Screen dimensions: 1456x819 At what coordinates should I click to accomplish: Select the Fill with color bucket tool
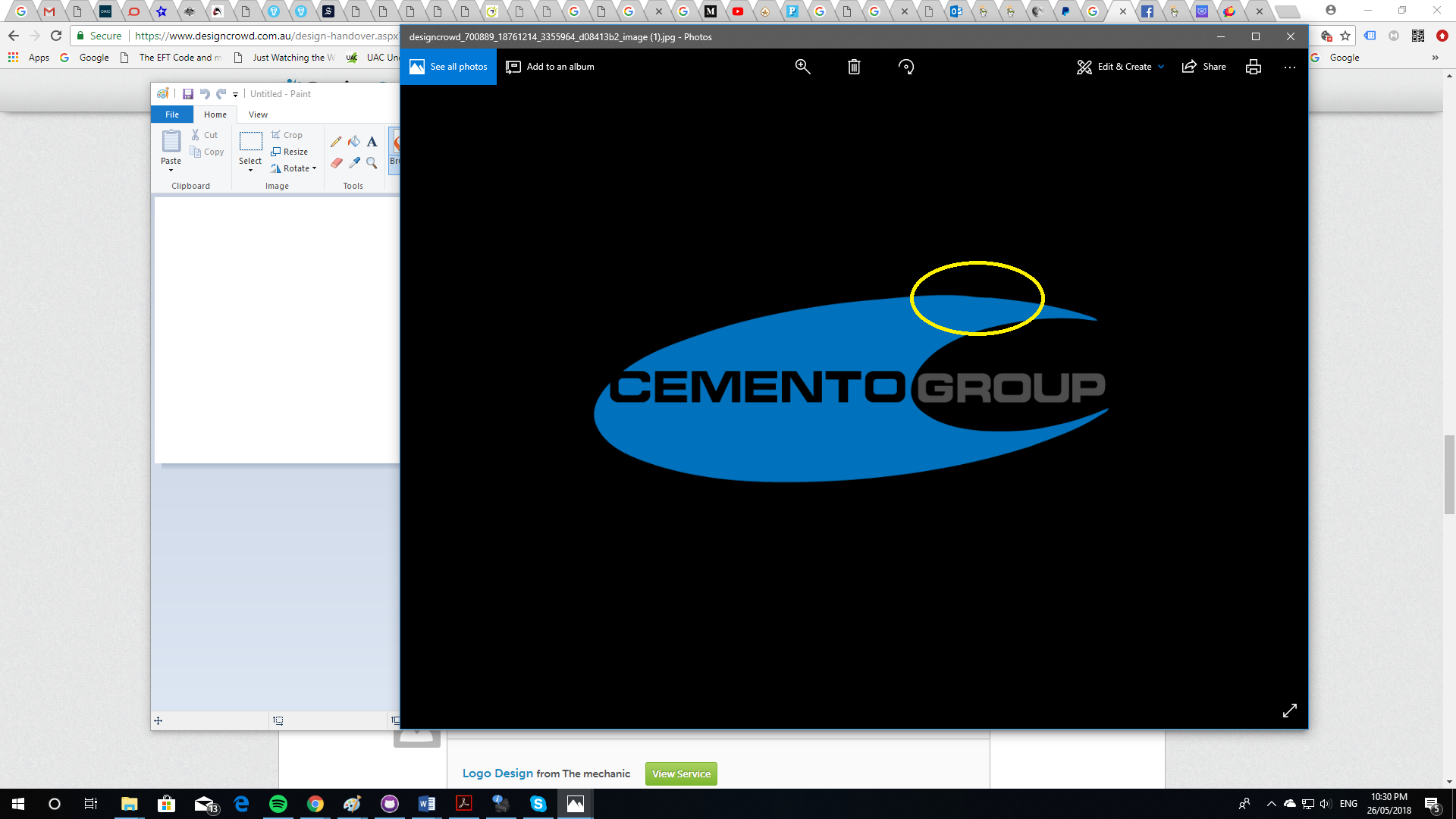354,142
